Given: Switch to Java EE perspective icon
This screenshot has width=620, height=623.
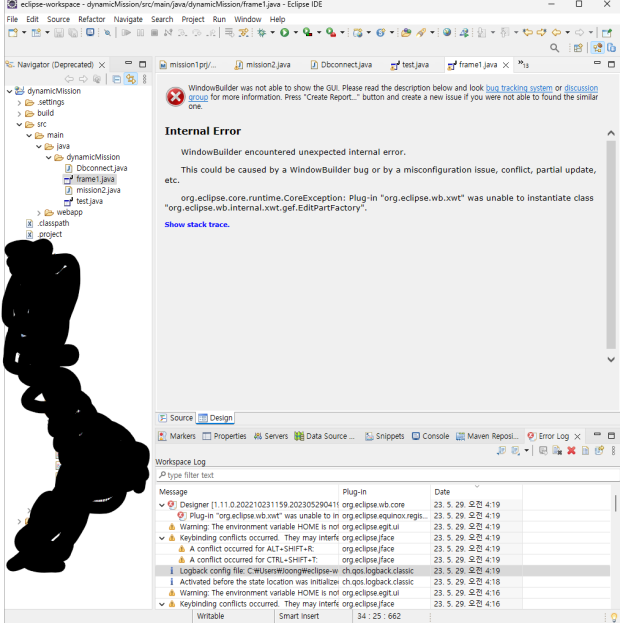Looking at the screenshot, I should tap(597, 48).
